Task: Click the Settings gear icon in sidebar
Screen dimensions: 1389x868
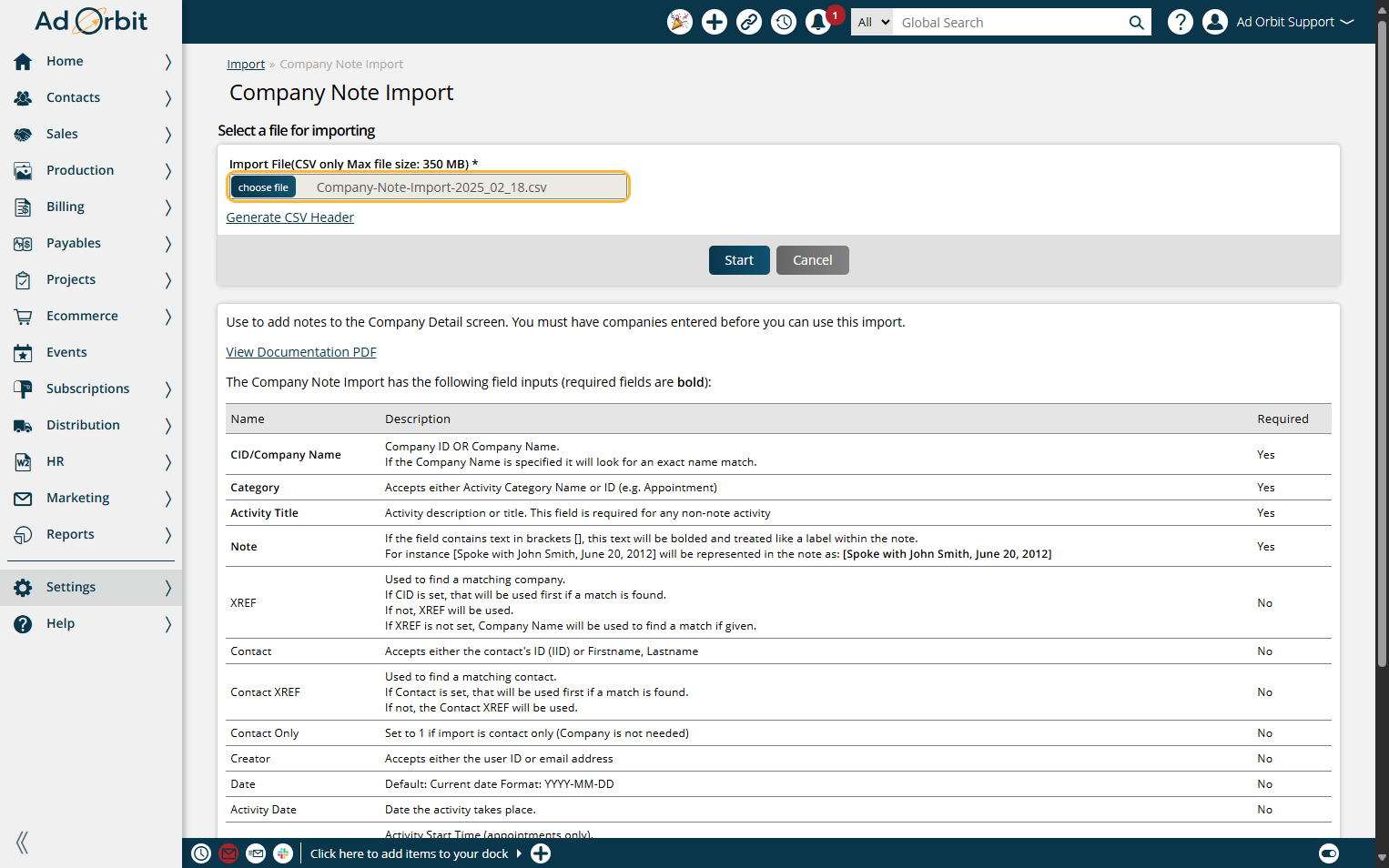Action: point(23,587)
